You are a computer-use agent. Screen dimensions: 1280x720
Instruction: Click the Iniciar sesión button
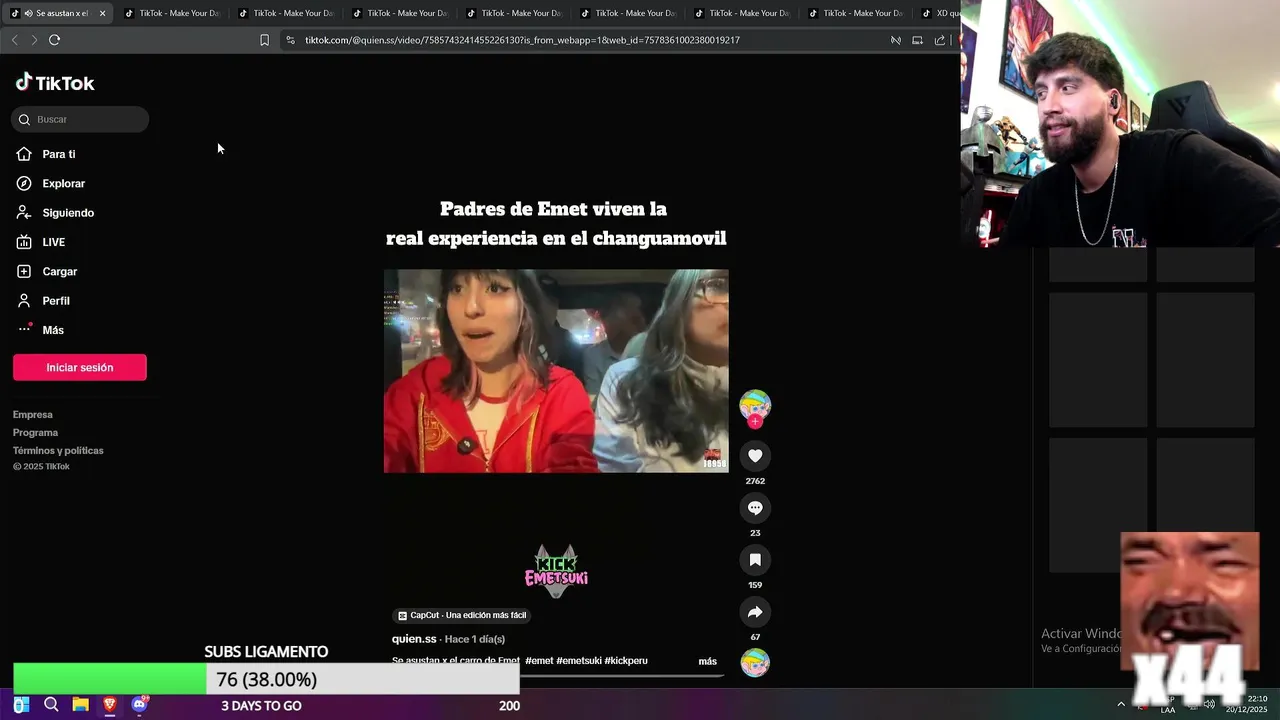point(80,367)
